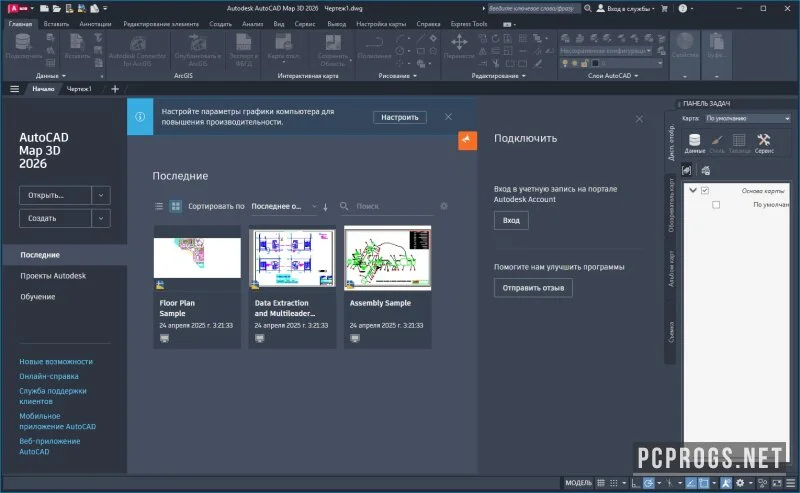Open the Онлайн-справка link
The image size is (800, 493).
click(x=49, y=376)
